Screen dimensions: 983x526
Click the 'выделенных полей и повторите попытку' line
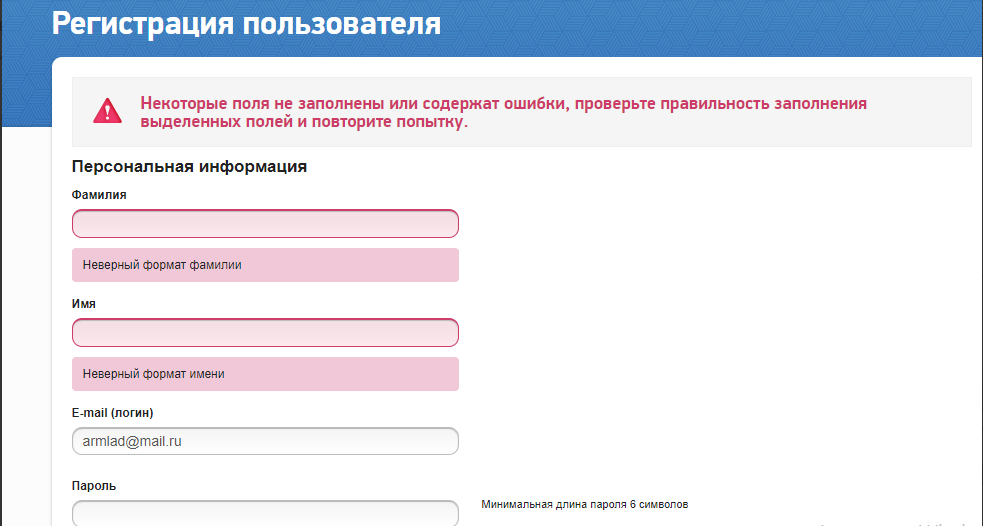pos(304,122)
